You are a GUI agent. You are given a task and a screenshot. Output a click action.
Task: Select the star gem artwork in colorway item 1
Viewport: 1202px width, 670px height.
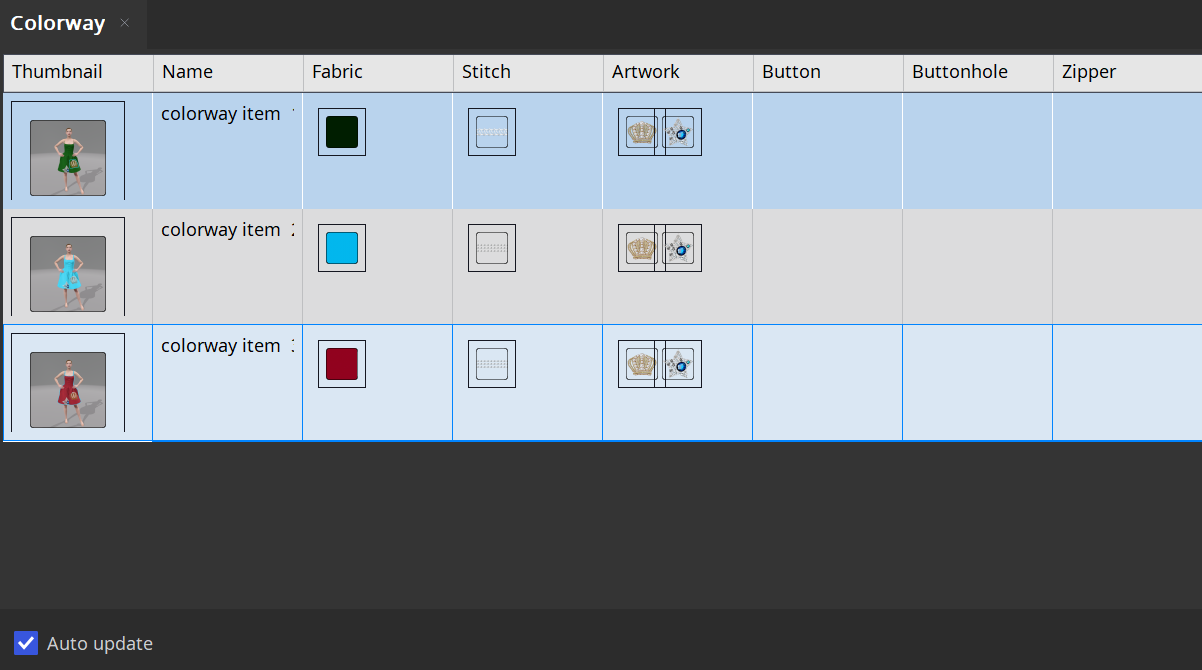[x=679, y=132]
